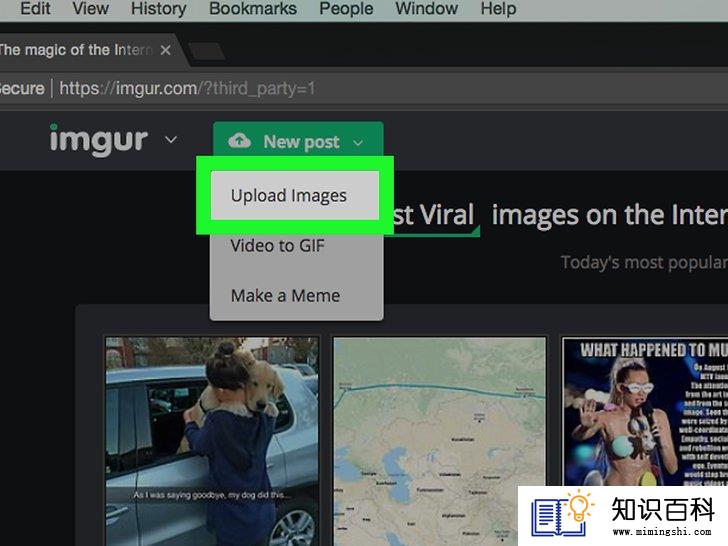
Task: Open a new browser tab
Action: tap(207, 52)
